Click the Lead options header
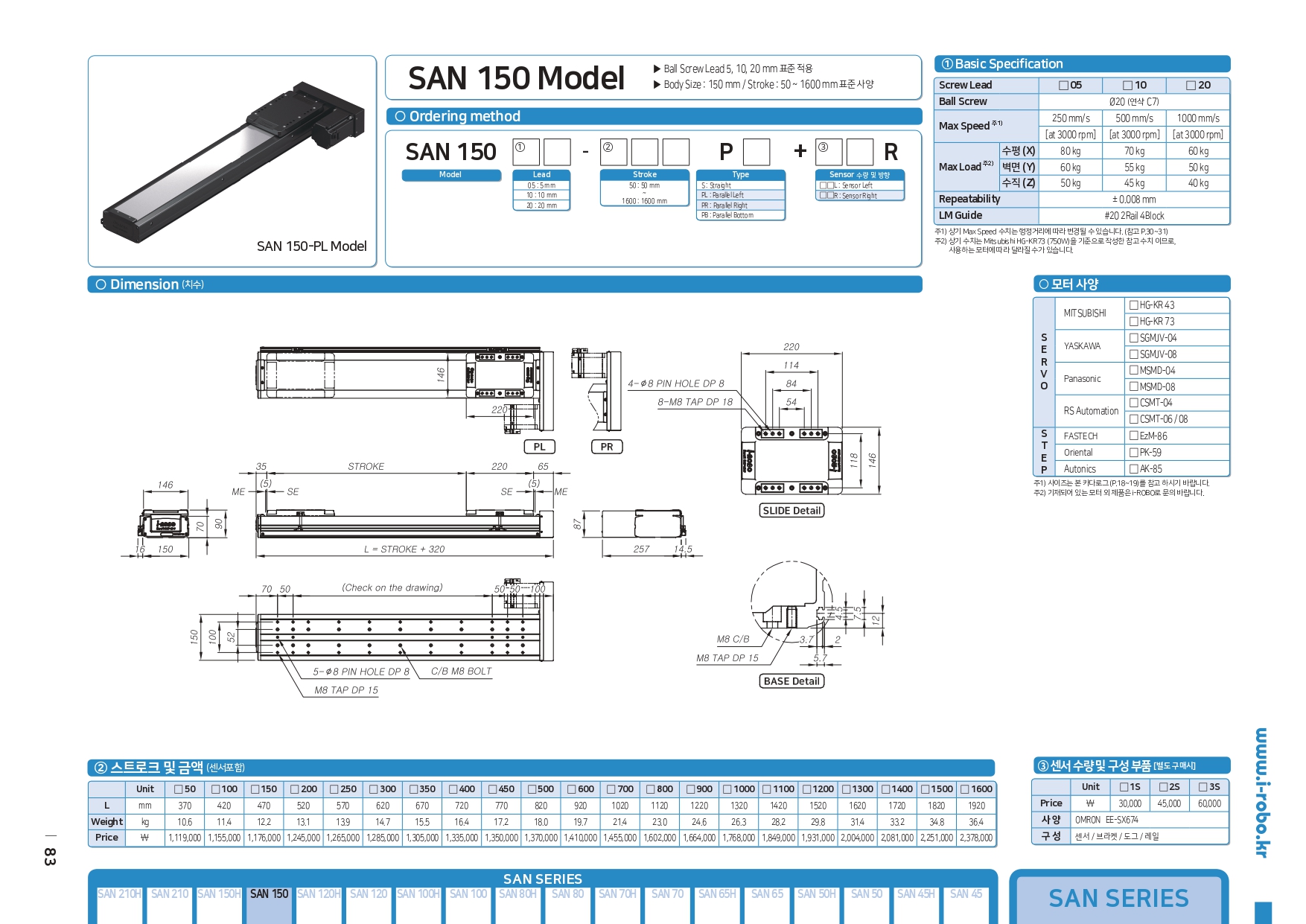Viewport: 1306px width, 924px height. pyautogui.click(x=541, y=175)
